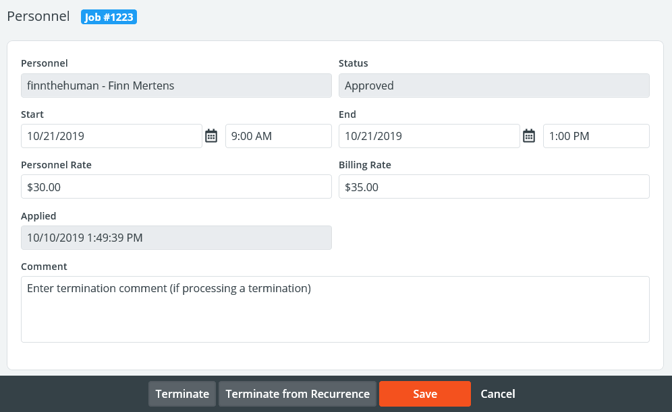Image resolution: width=672 pixels, height=412 pixels.
Task: Select the 9:00 AM start time field
Action: (278, 136)
